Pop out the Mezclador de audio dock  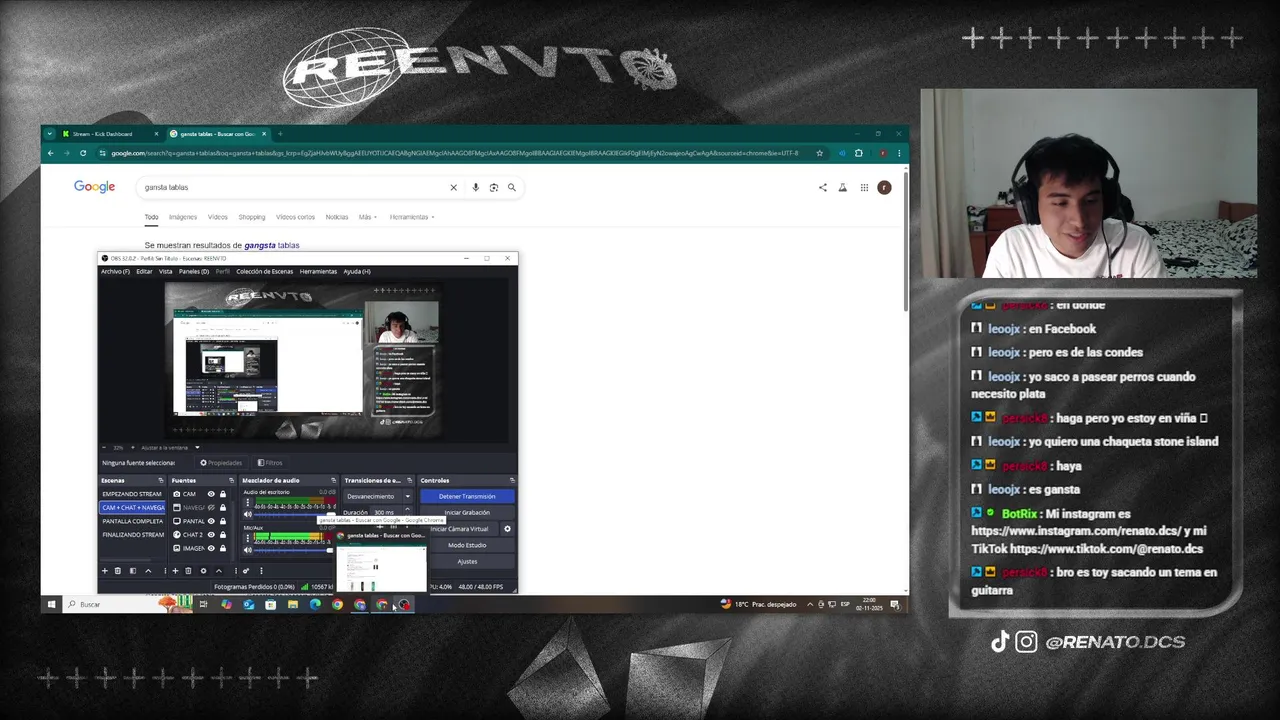pos(333,480)
